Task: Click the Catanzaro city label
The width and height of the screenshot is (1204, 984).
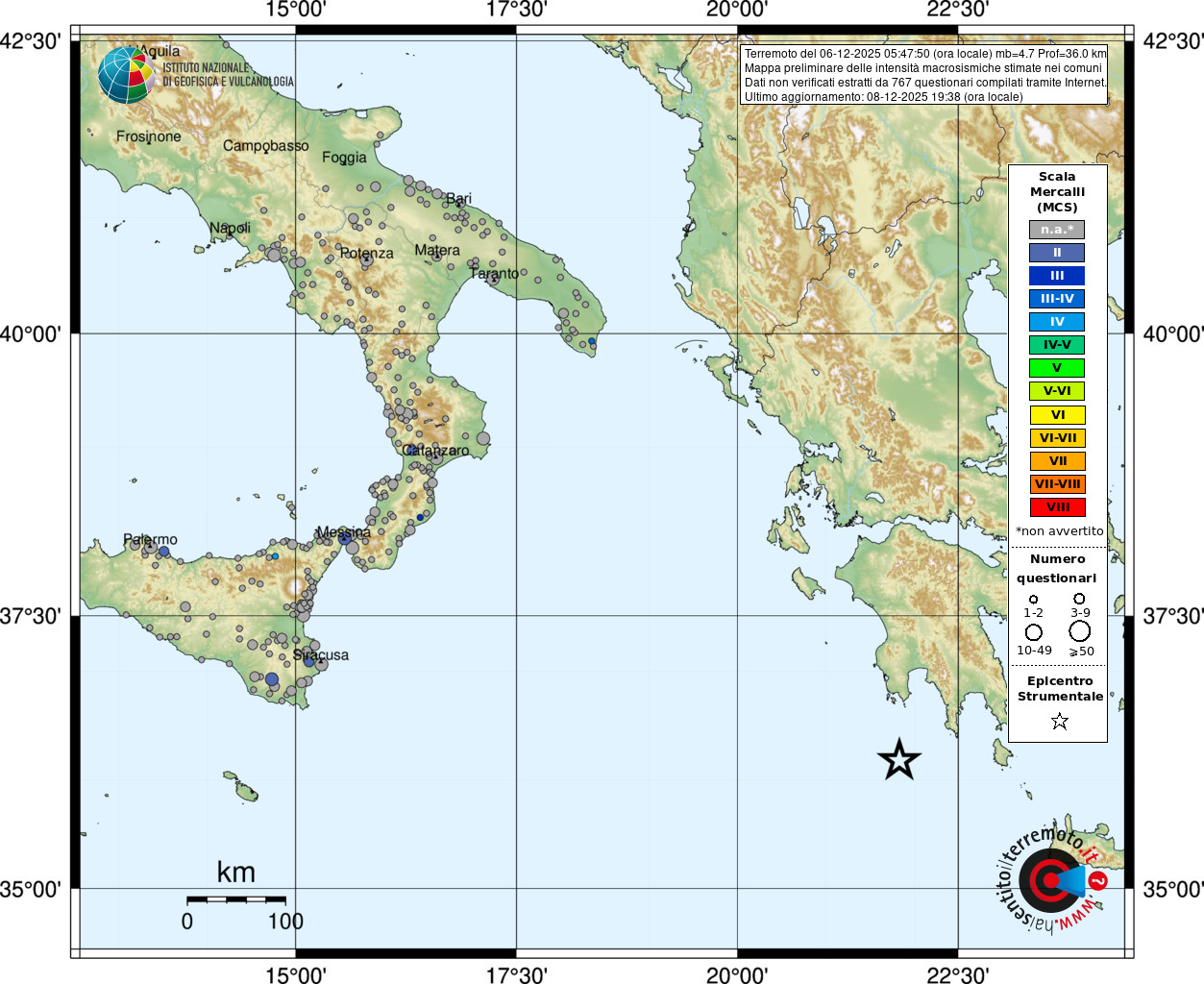Action: pyautogui.click(x=436, y=451)
